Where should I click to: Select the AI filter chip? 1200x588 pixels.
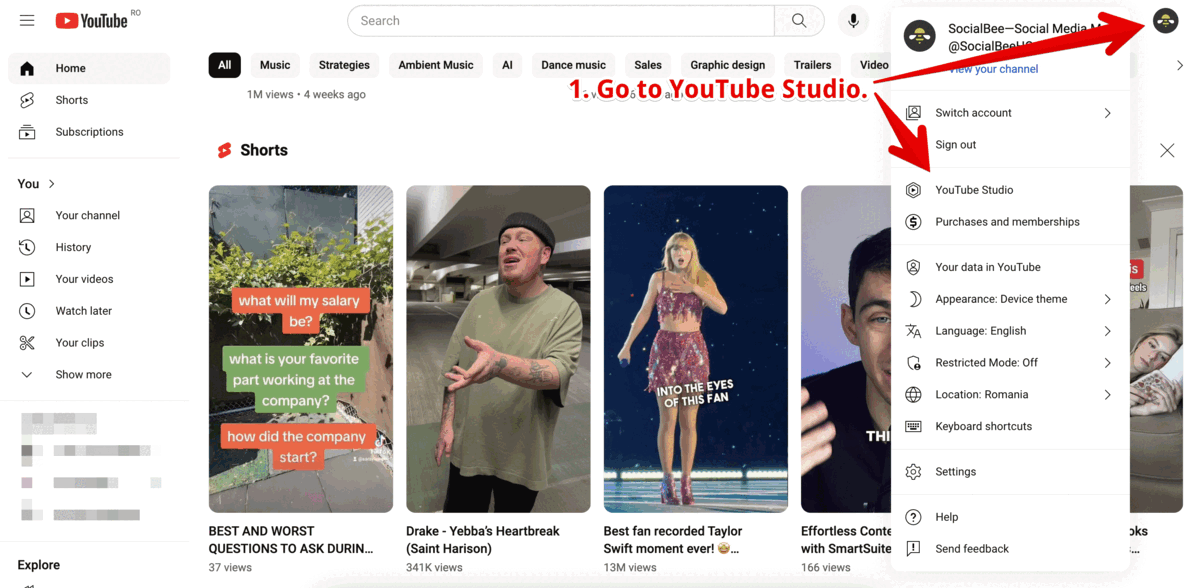point(507,65)
